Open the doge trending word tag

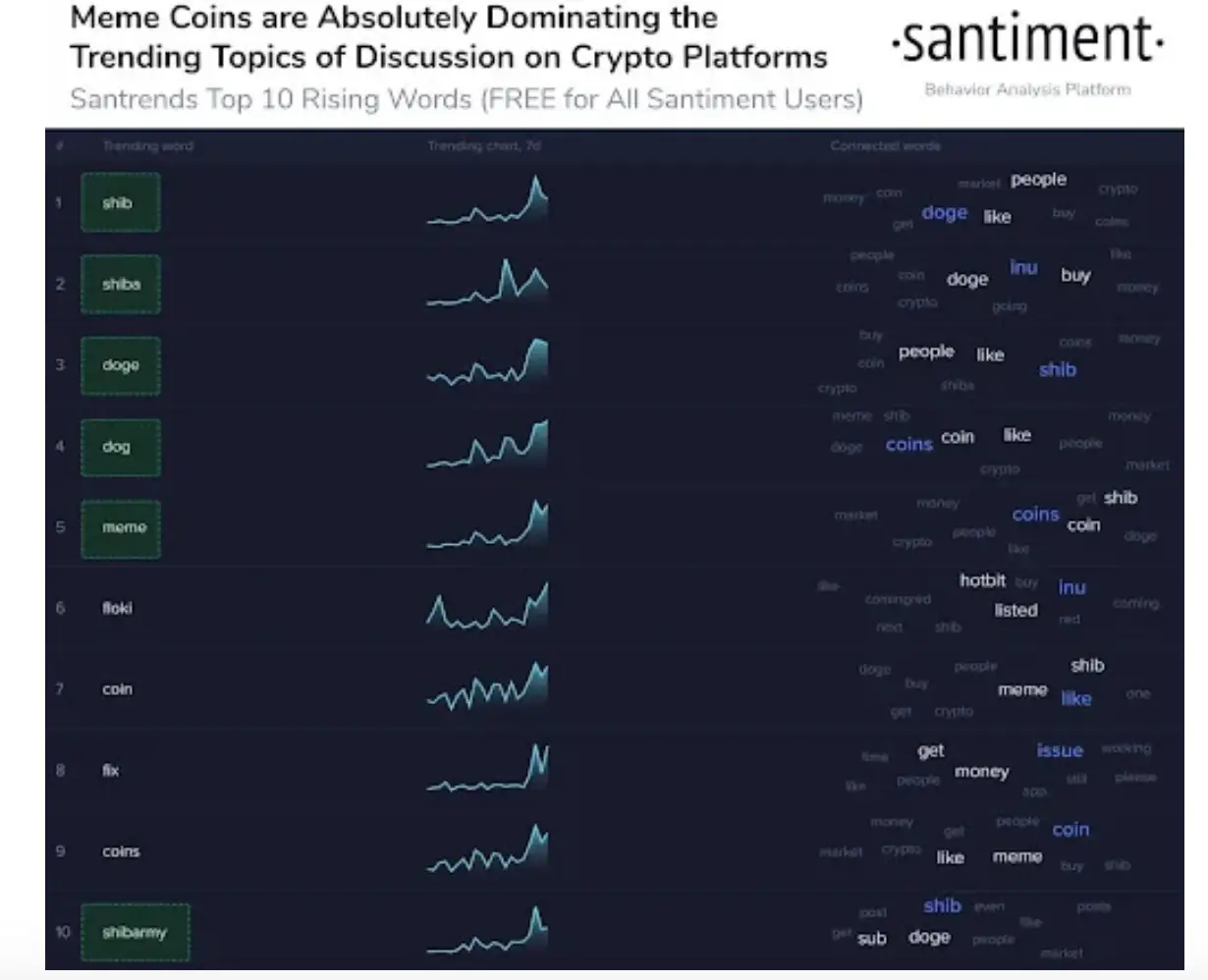click(120, 365)
